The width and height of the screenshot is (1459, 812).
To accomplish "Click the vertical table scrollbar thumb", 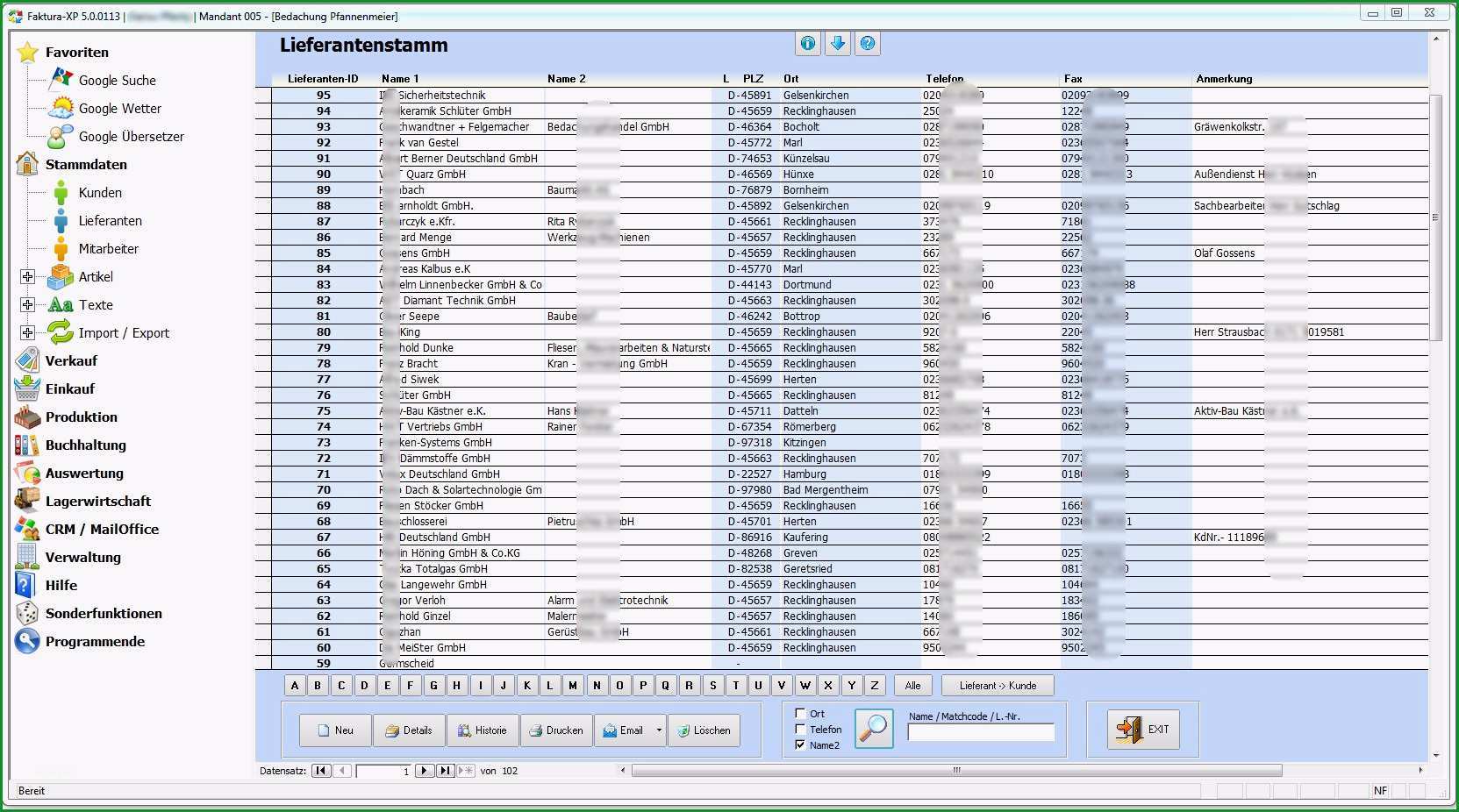I will [1435, 217].
